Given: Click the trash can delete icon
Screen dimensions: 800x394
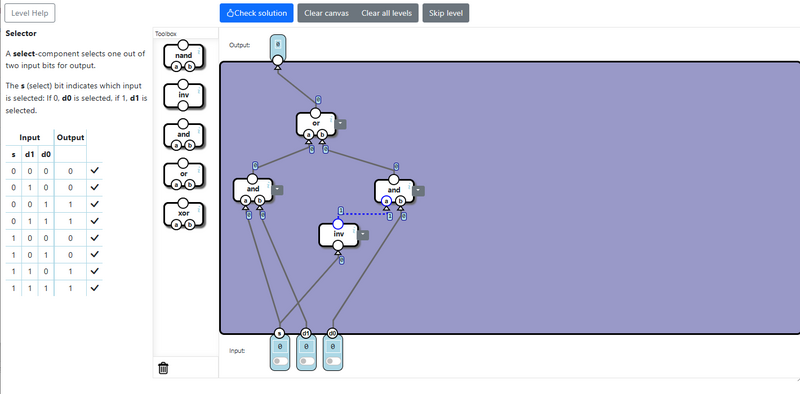Looking at the screenshot, I should pyautogui.click(x=163, y=368).
